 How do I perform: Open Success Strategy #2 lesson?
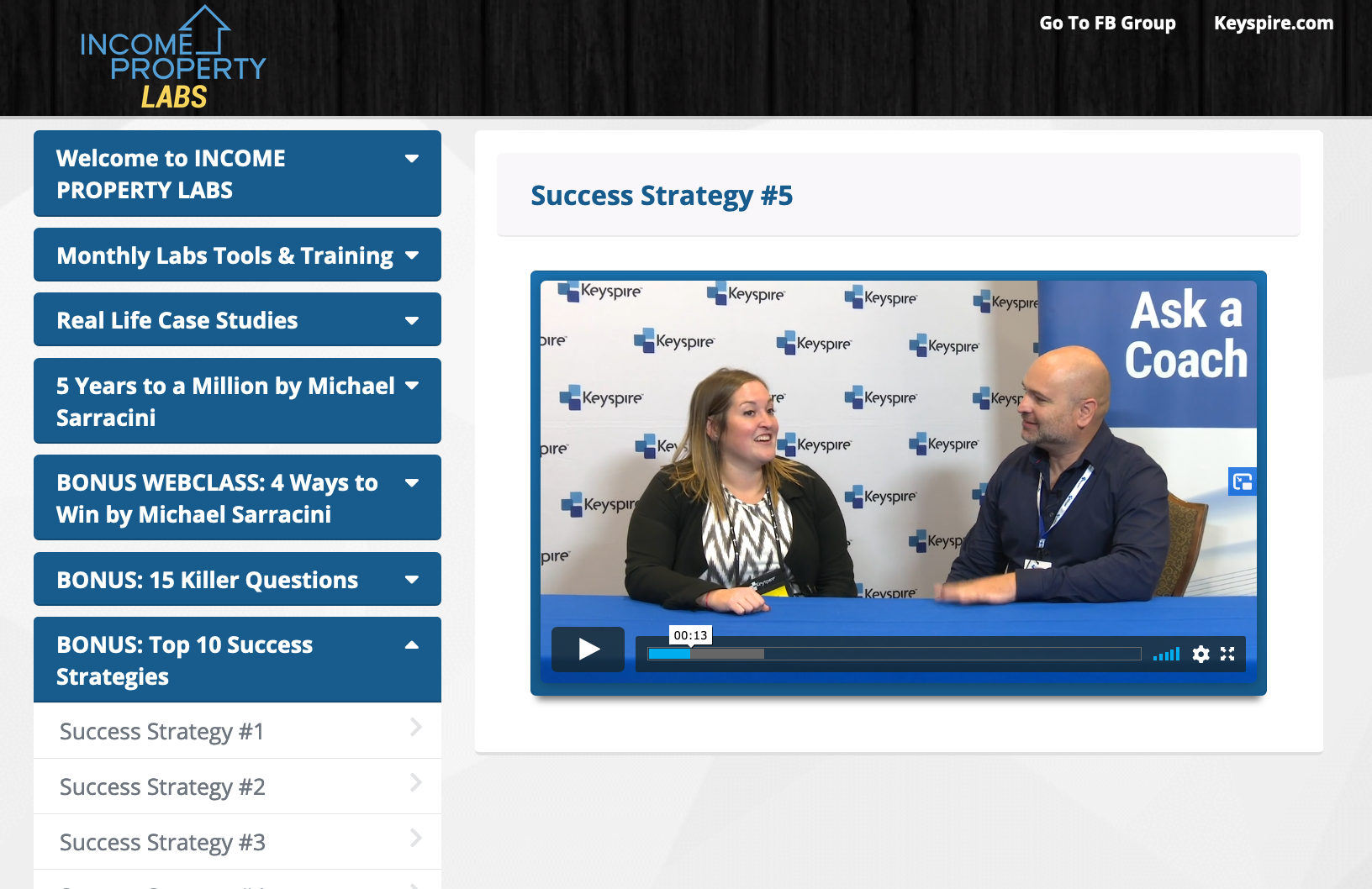point(237,786)
